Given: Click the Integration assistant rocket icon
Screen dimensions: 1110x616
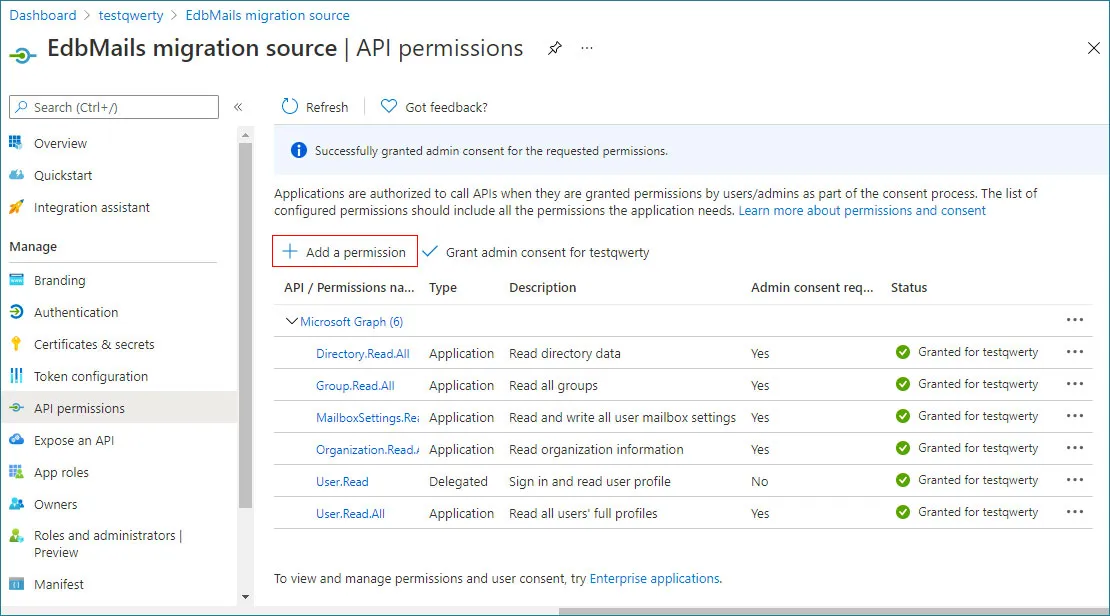Looking at the screenshot, I should coord(16,207).
